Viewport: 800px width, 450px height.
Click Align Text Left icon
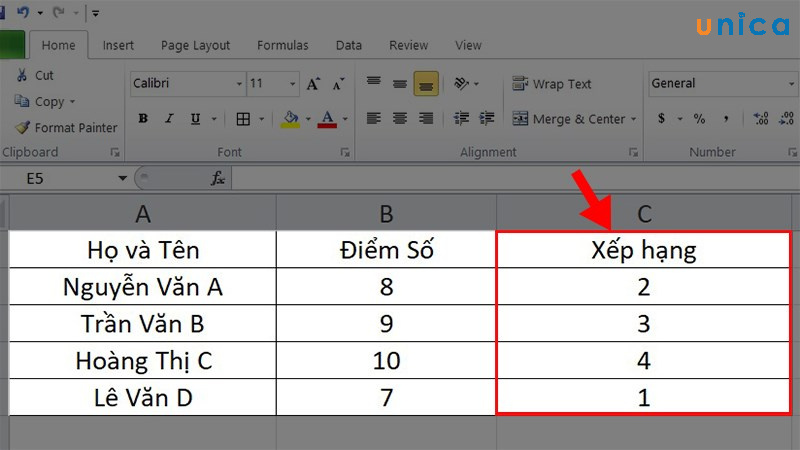click(x=374, y=118)
